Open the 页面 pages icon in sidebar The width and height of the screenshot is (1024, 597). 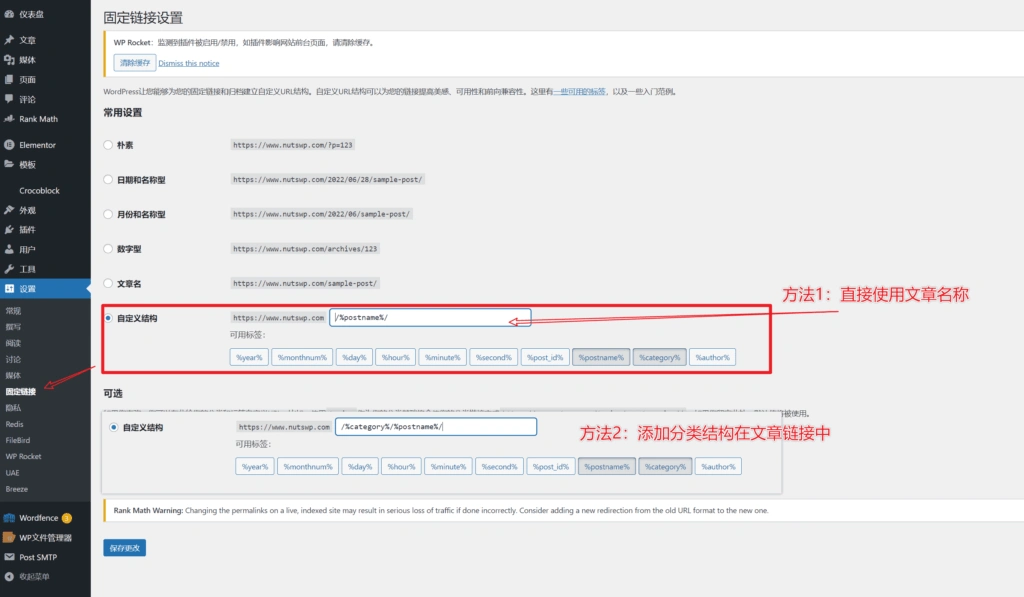pos(9,79)
